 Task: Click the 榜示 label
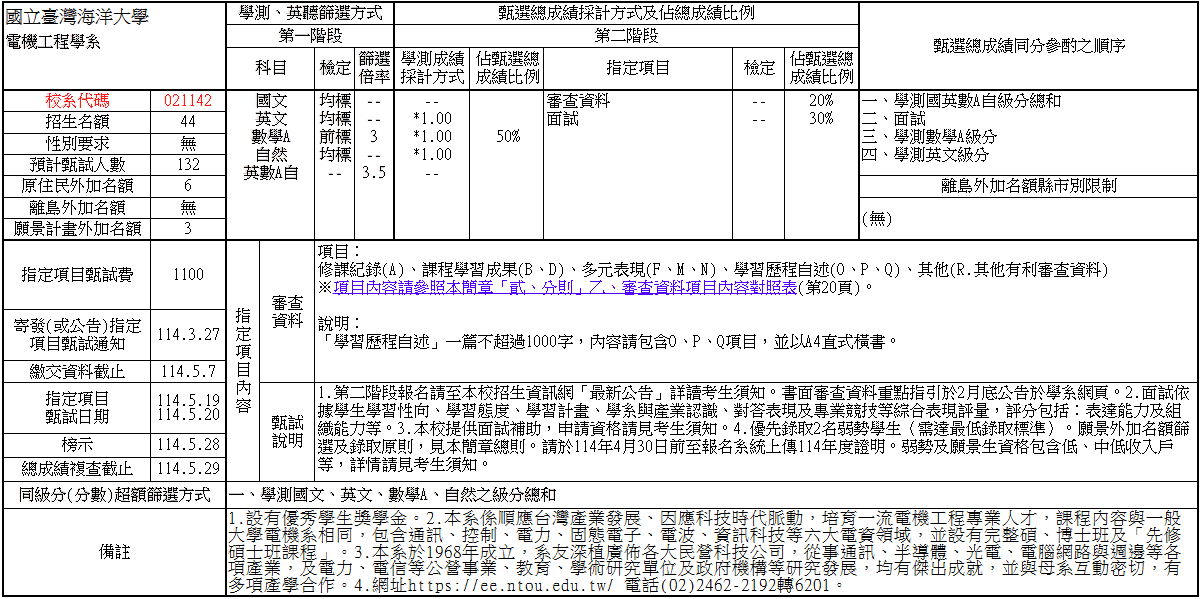pyautogui.click(x=78, y=445)
